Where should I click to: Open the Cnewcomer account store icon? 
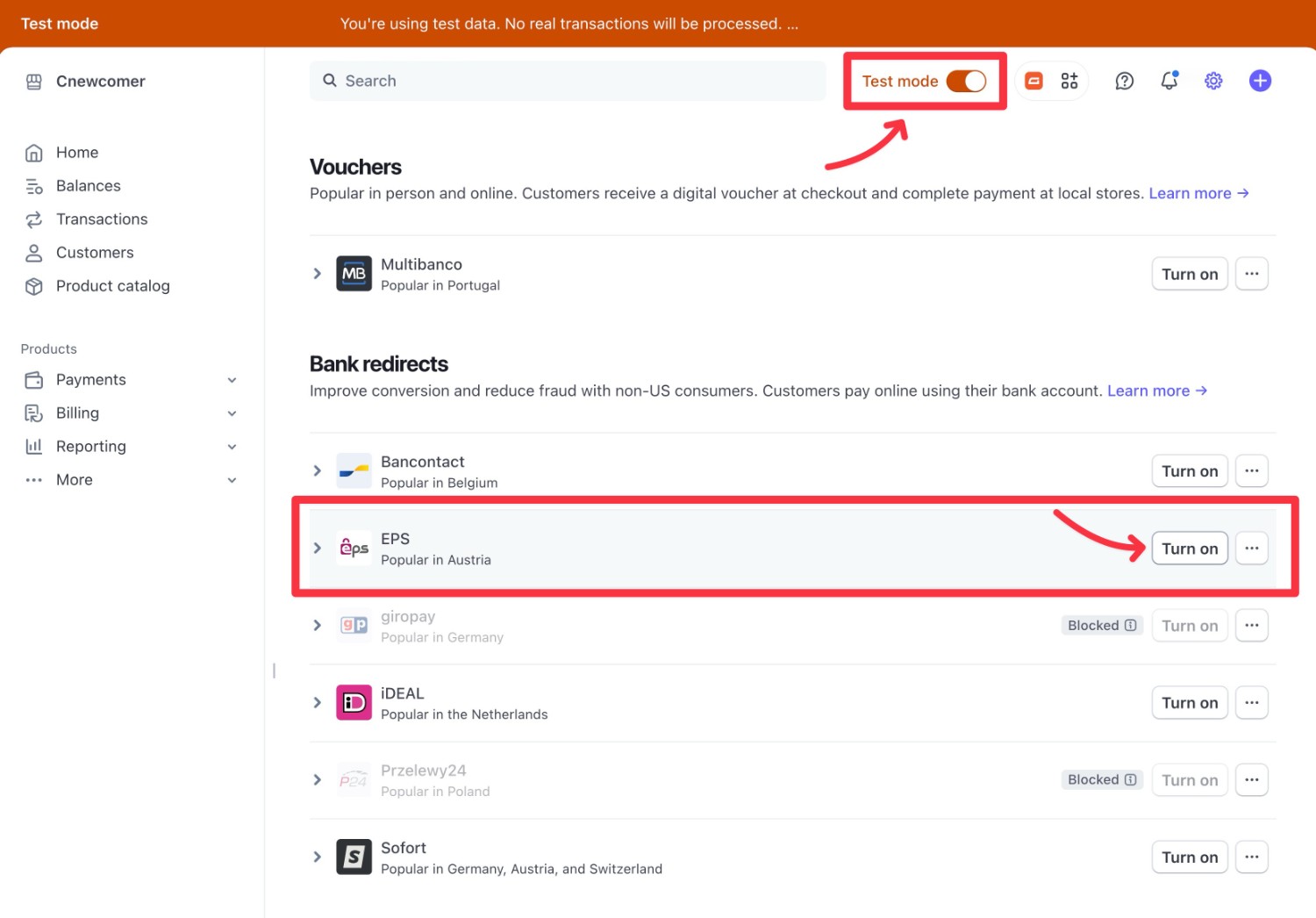click(x=34, y=82)
